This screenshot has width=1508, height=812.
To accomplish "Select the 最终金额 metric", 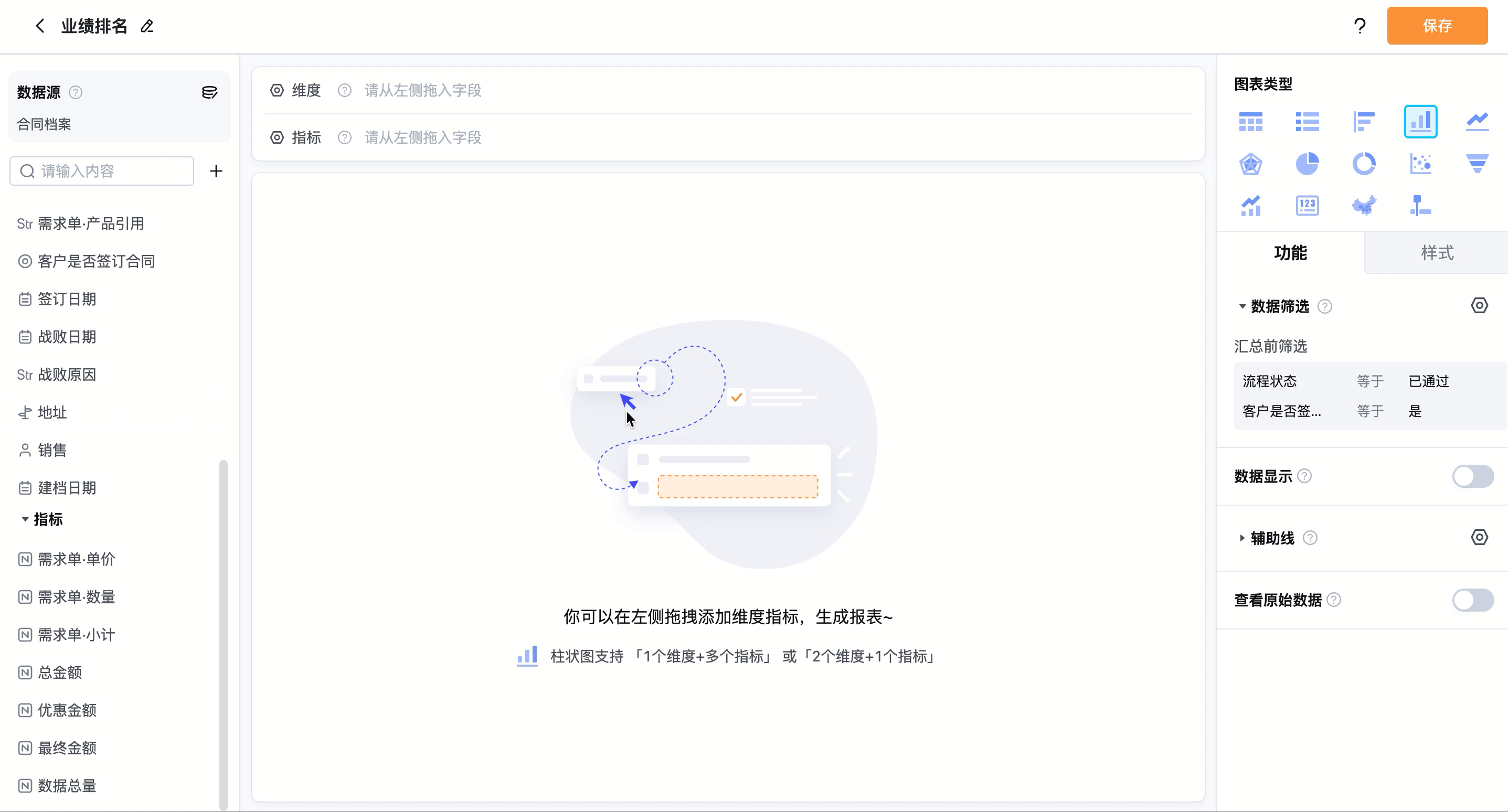I will [57, 747].
